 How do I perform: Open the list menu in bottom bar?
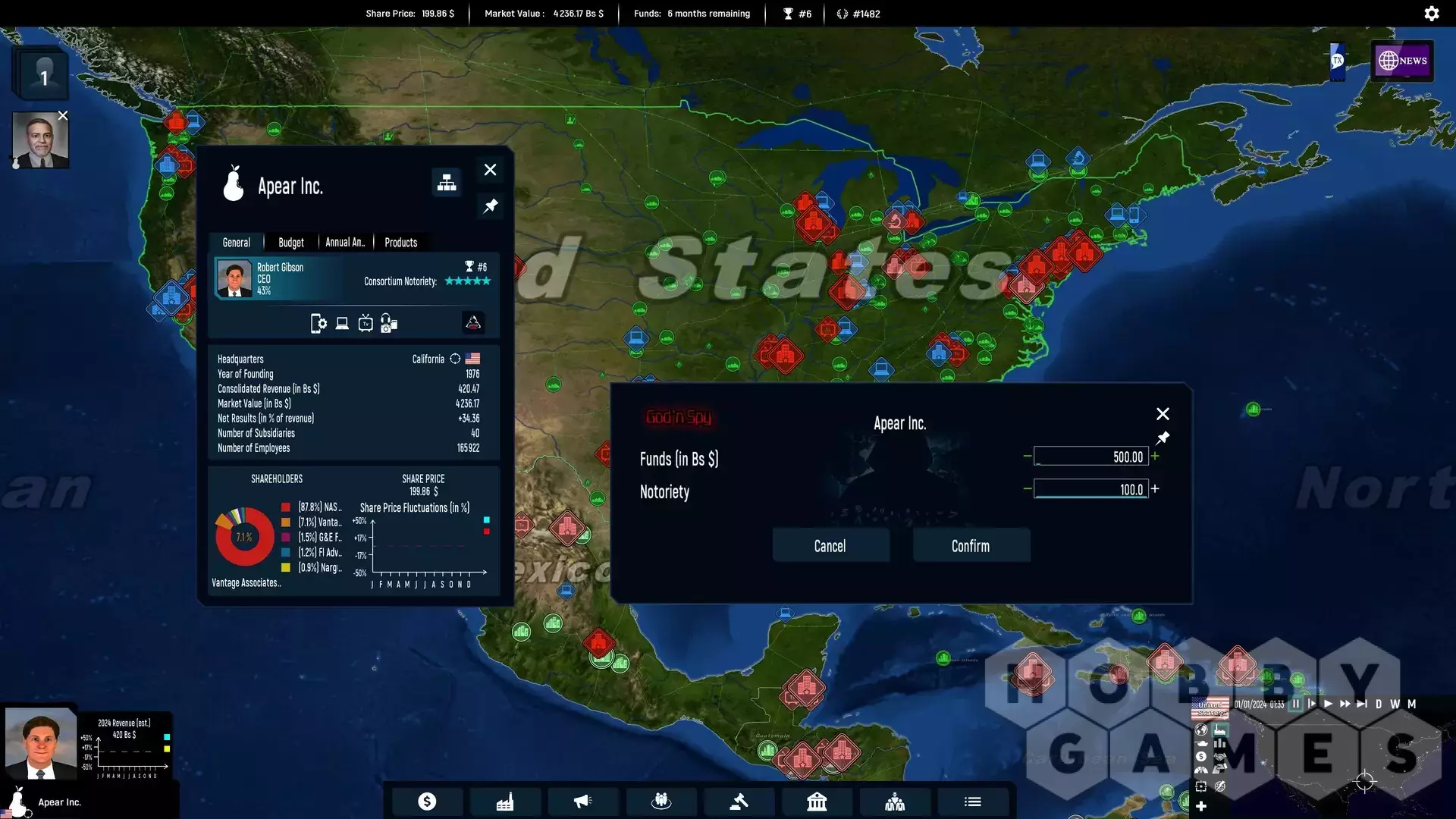click(973, 802)
